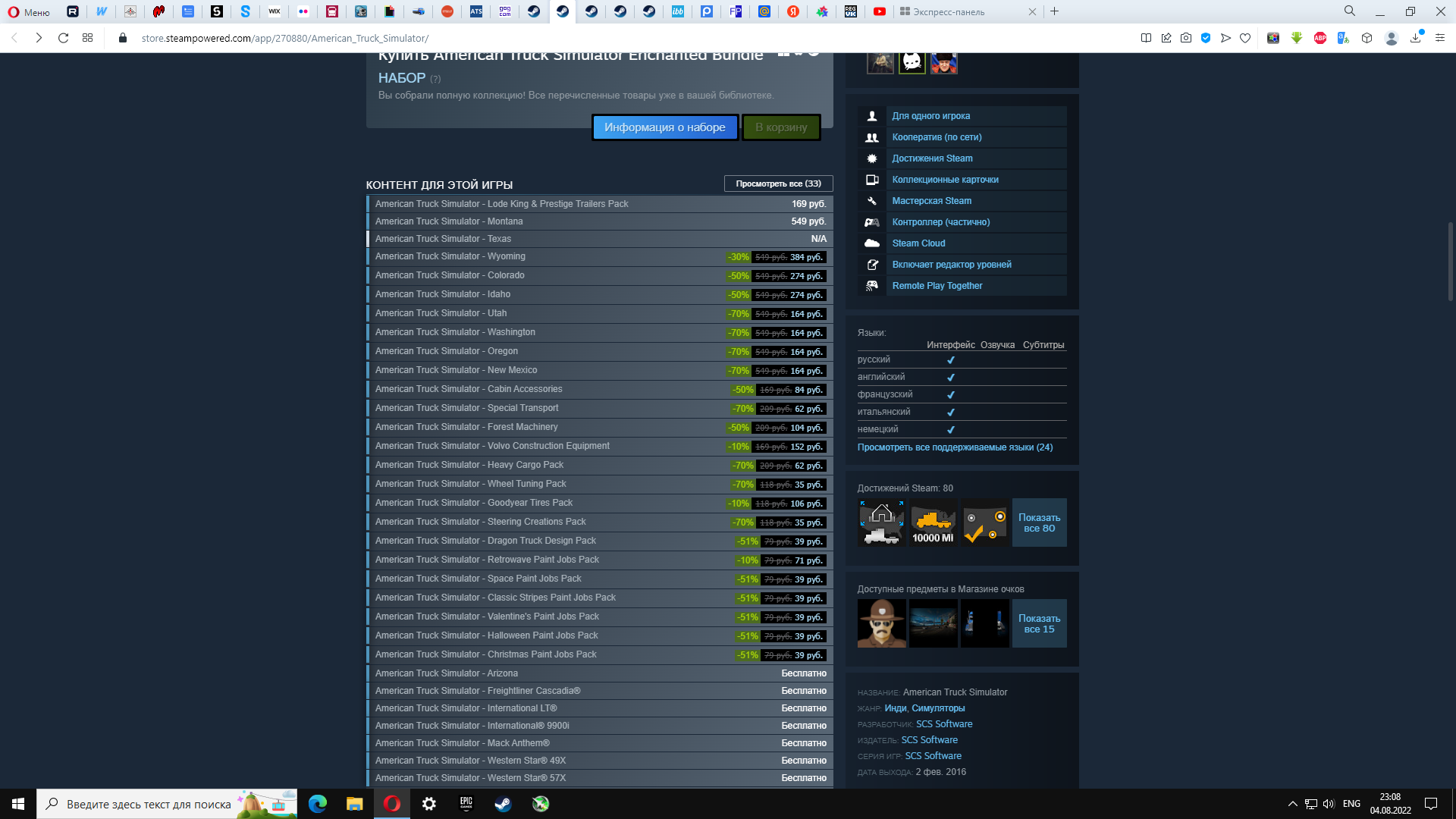The height and width of the screenshot is (819, 1456).
Task: Reload the current page
Action: pos(63,38)
